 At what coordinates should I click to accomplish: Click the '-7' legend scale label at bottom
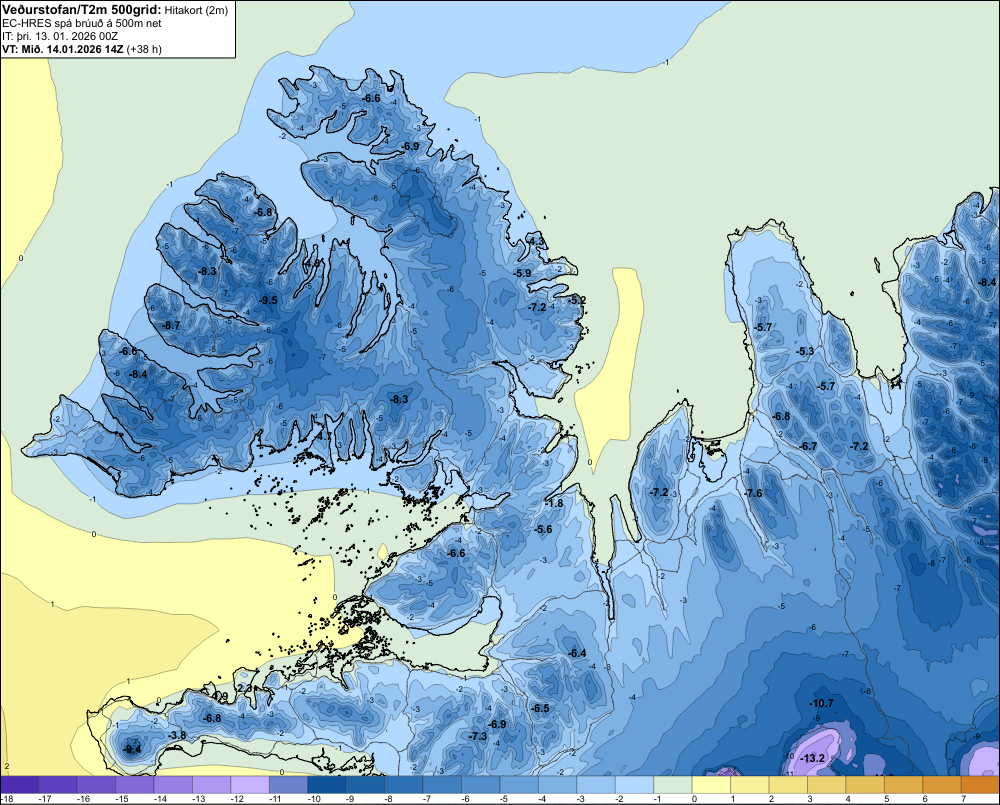(429, 799)
